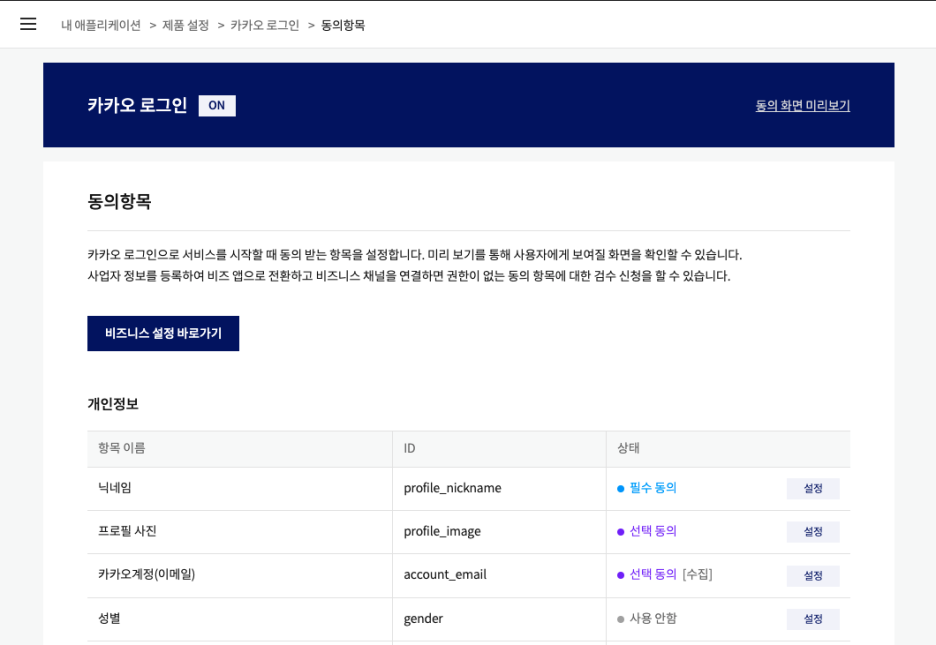Click 개인정보 section heading
The height and width of the screenshot is (645, 936).
point(113,404)
